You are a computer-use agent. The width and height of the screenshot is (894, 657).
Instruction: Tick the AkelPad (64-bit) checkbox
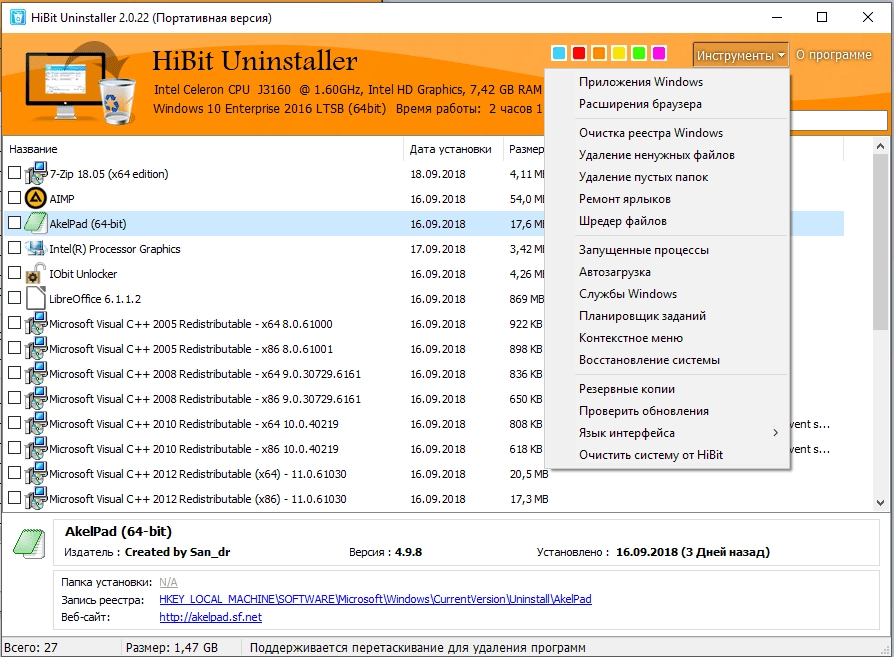[15, 223]
